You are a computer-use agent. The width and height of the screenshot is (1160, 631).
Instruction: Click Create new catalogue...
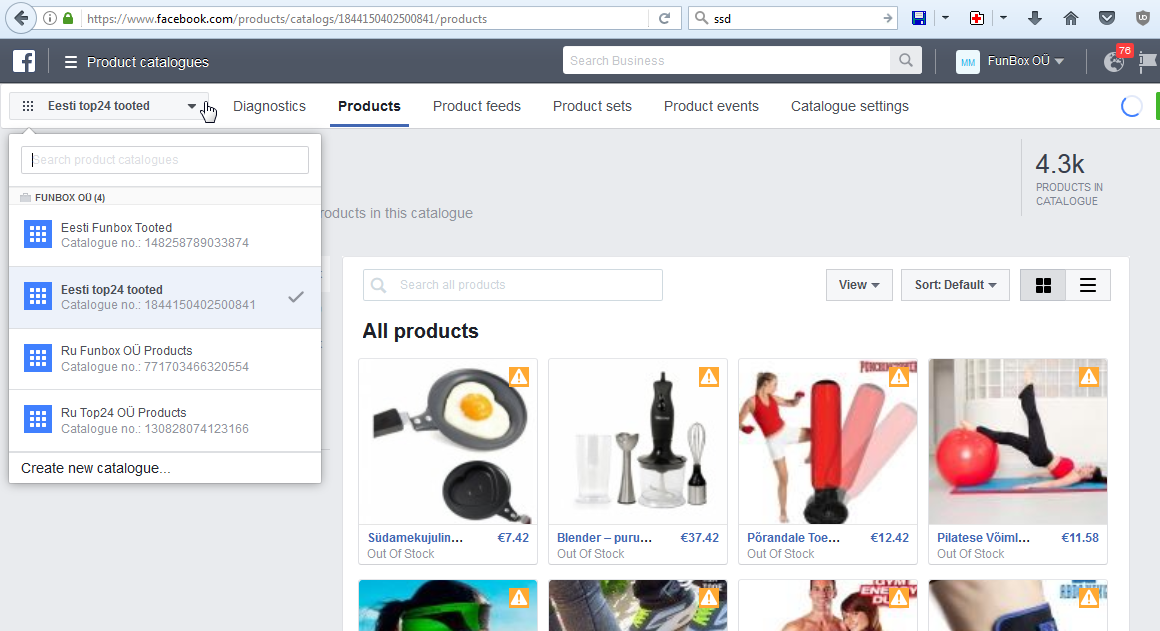point(95,468)
